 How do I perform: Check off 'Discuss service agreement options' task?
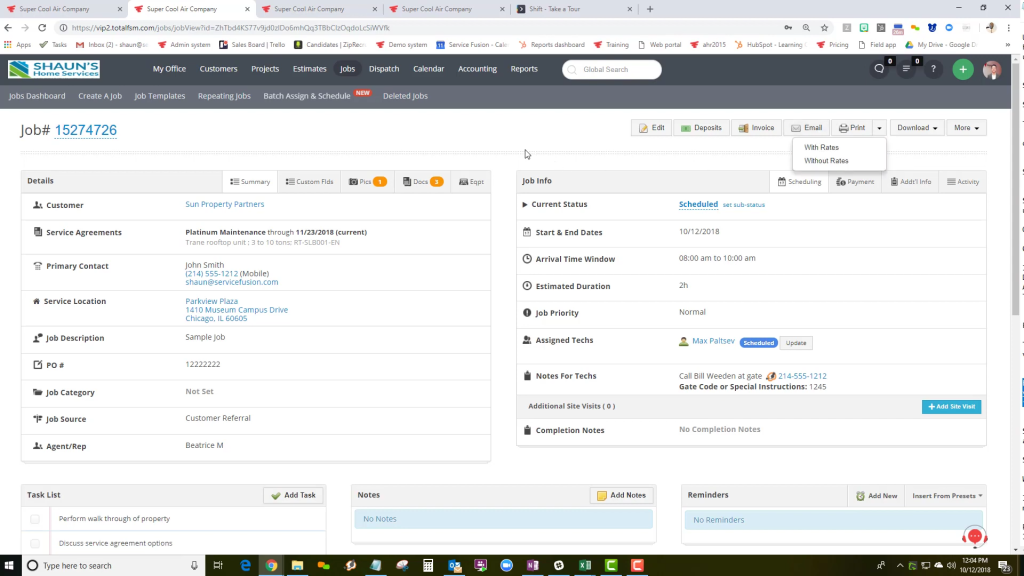(34, 543)
